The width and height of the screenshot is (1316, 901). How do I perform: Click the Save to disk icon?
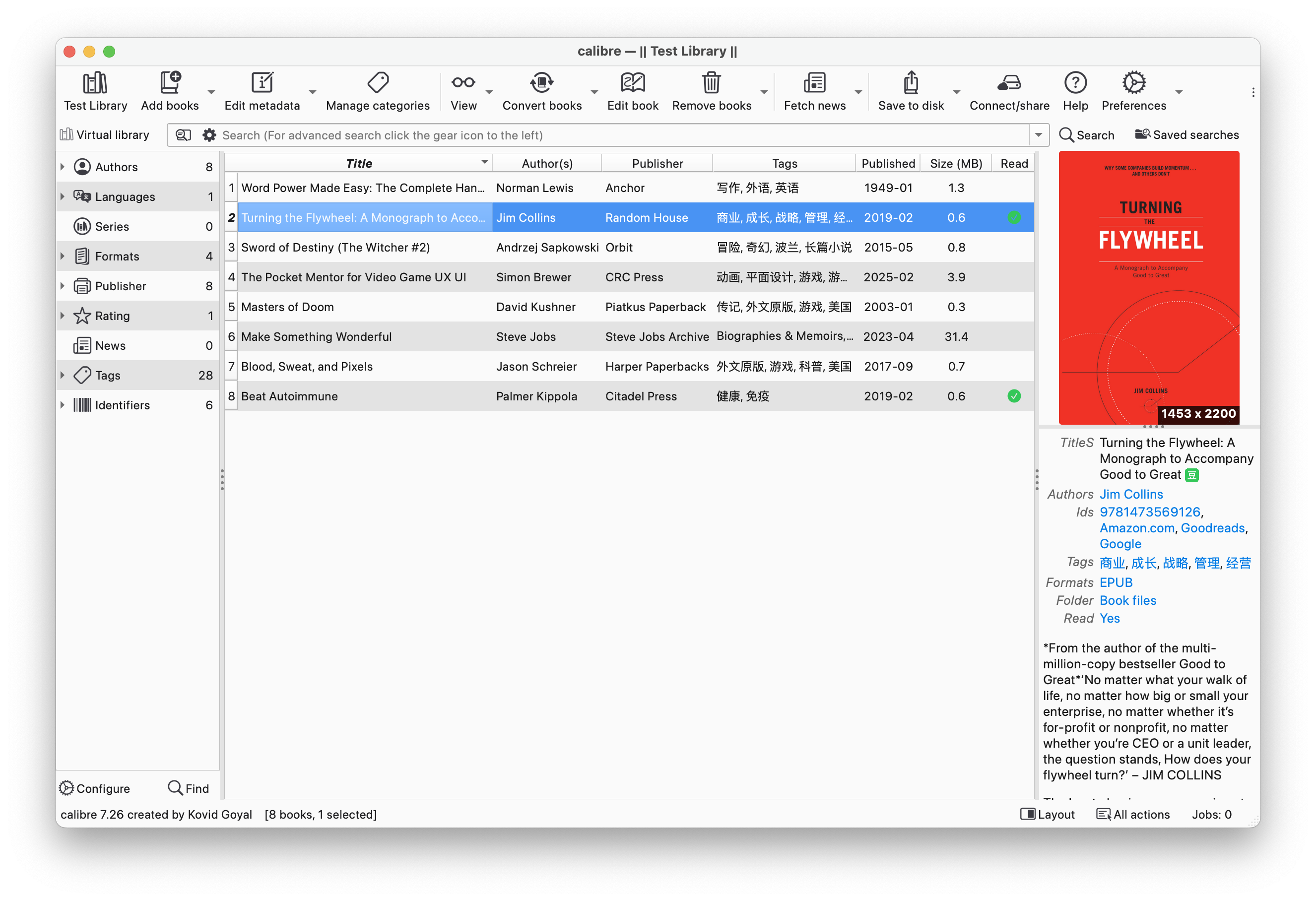coord(911,83)
